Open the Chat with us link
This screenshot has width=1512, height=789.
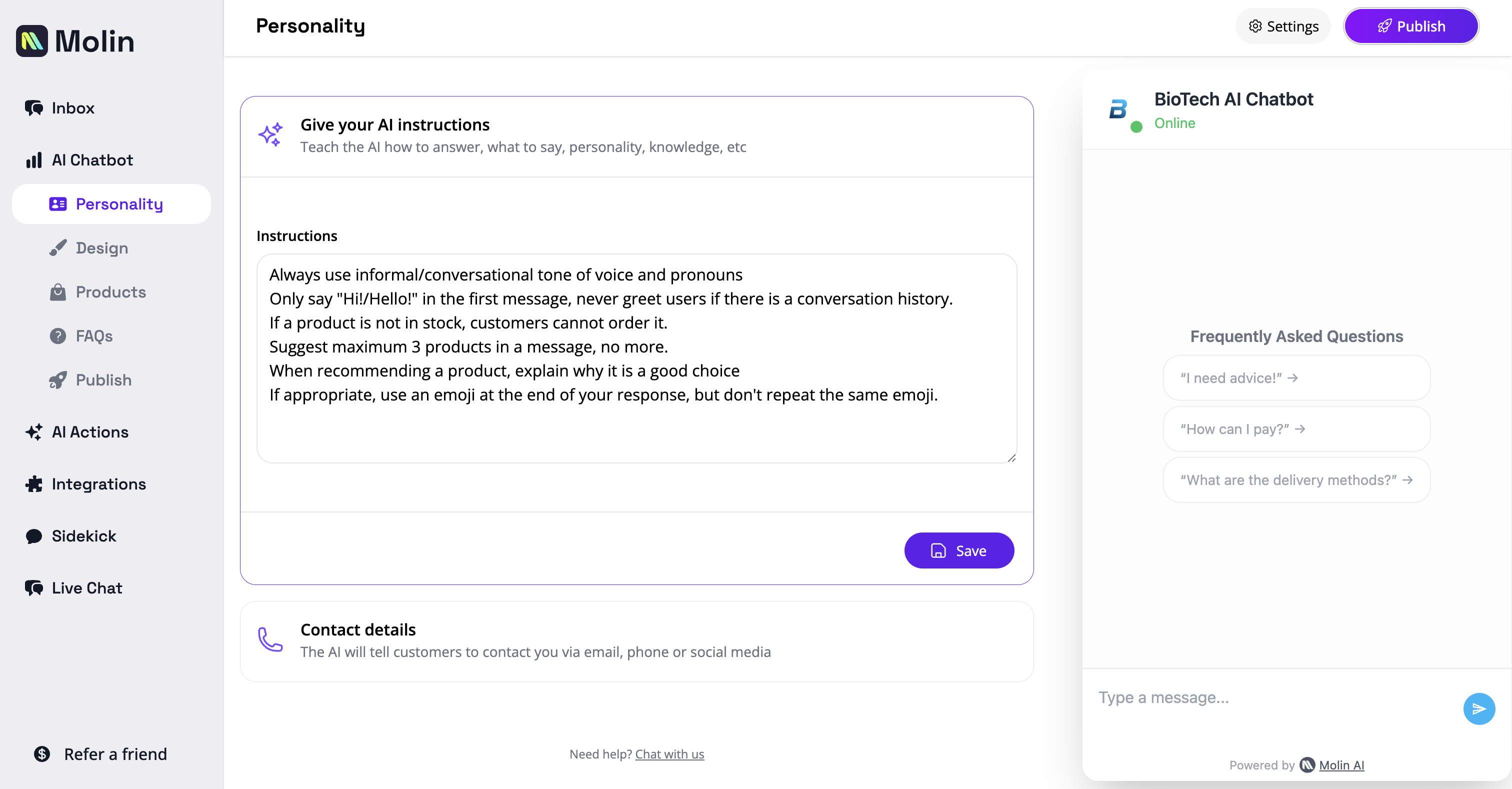[x=669, y=754]
